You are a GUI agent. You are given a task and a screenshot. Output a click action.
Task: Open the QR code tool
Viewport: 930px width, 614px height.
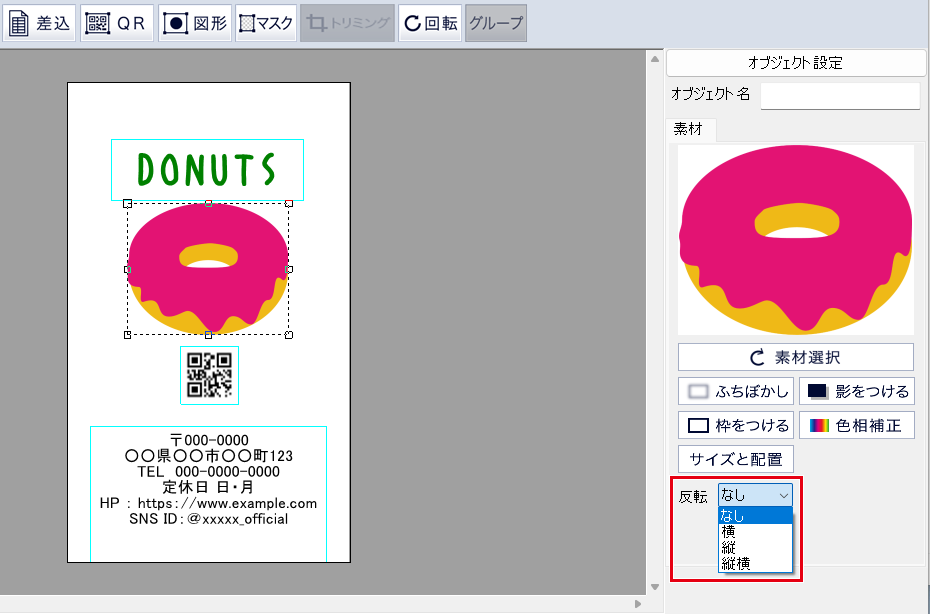pyautogui.click(x=117, y=23)
